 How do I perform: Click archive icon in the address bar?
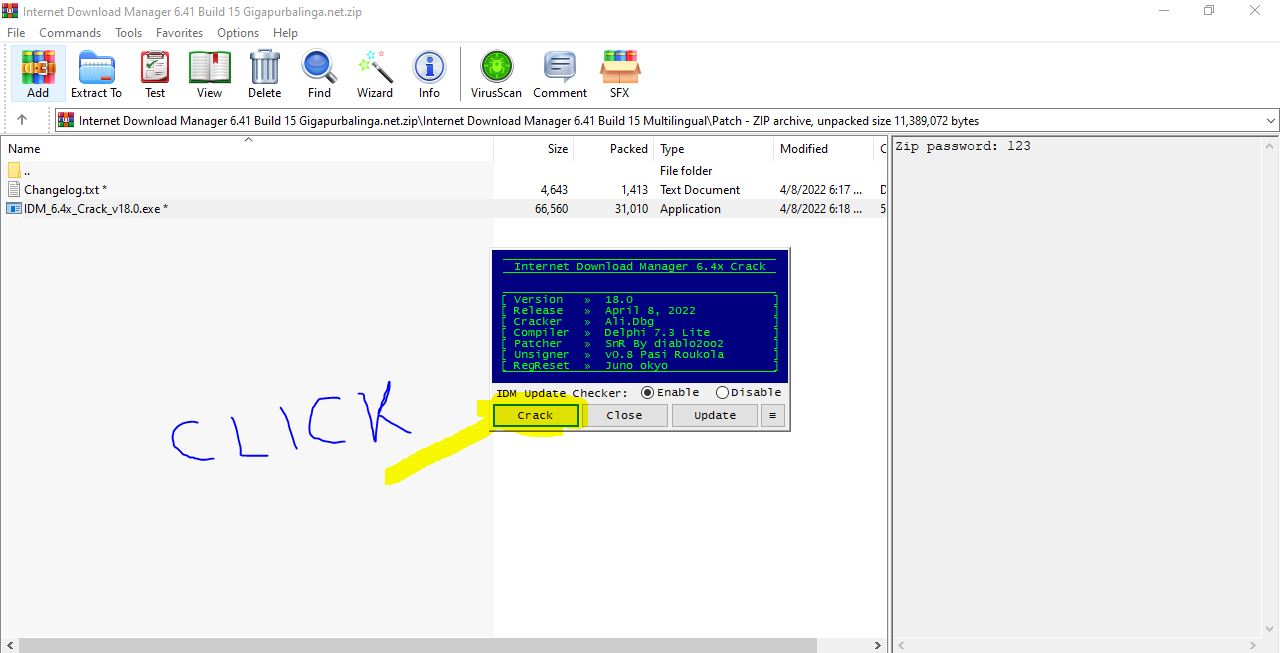pos(66,120)
